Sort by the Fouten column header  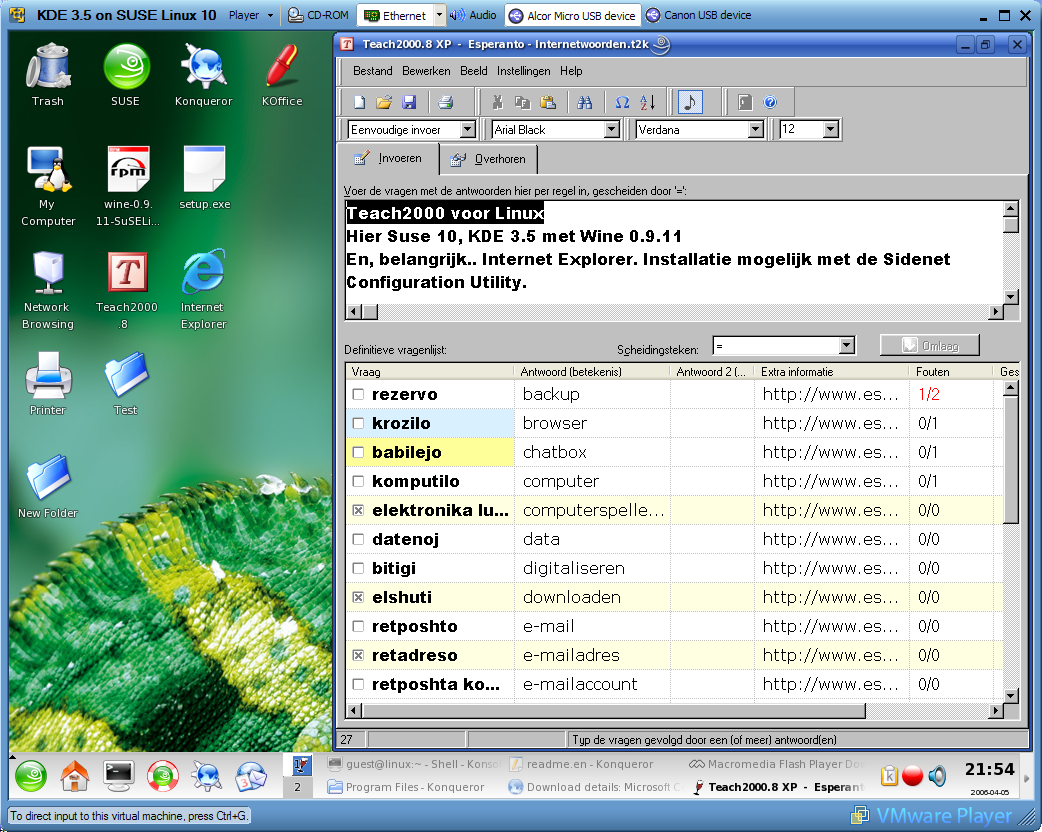[x=950, y=371]
